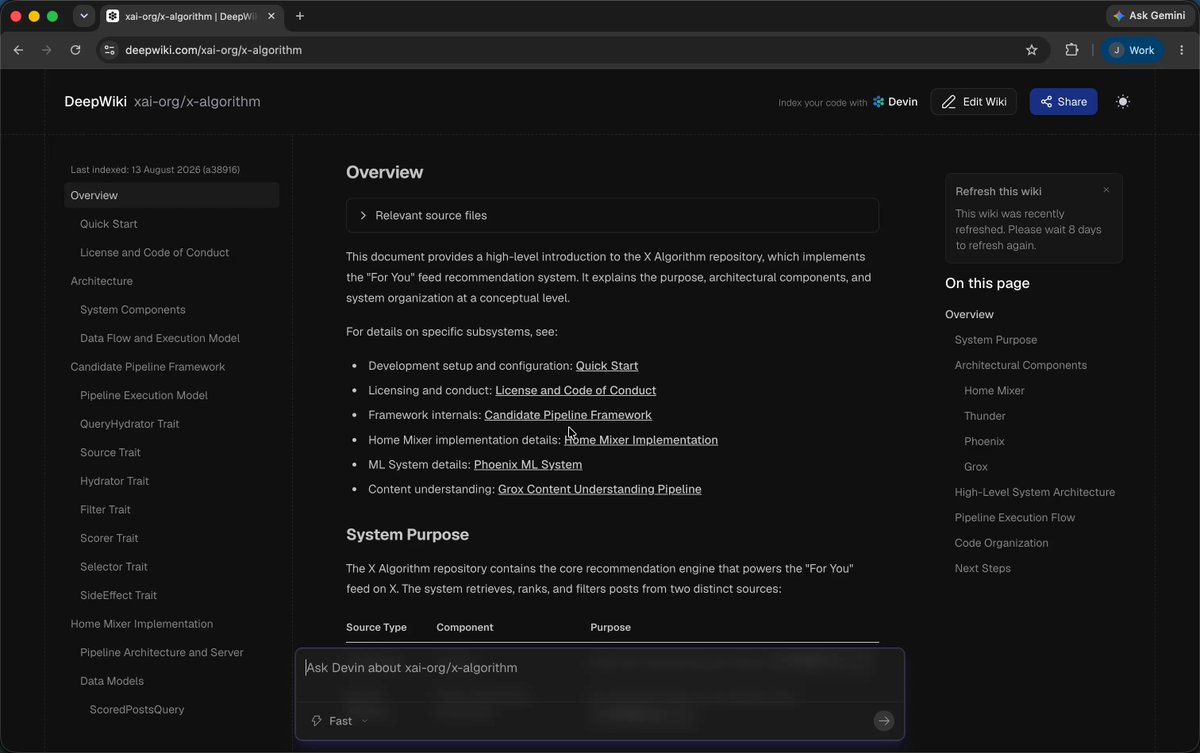This screenshot has height=753, width=1200.
Task: Toggle the light/dark theme sun icon
Action: 1123,102
